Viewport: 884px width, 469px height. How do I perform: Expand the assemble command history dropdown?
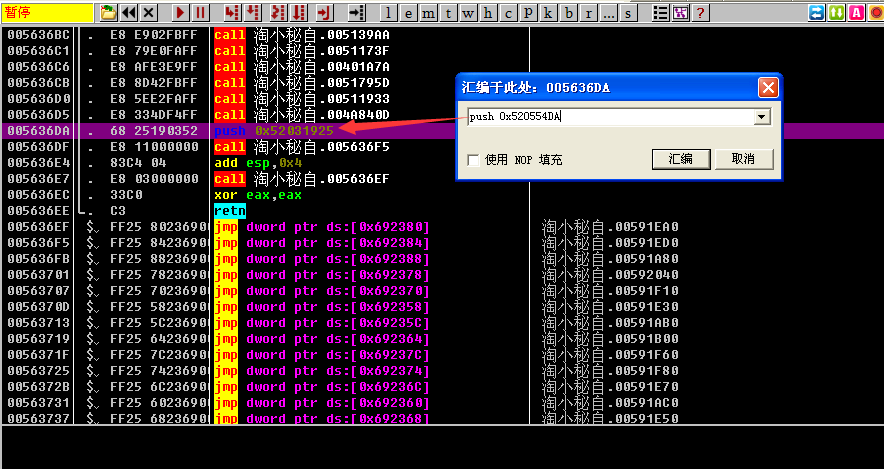(x=762, y=117)
